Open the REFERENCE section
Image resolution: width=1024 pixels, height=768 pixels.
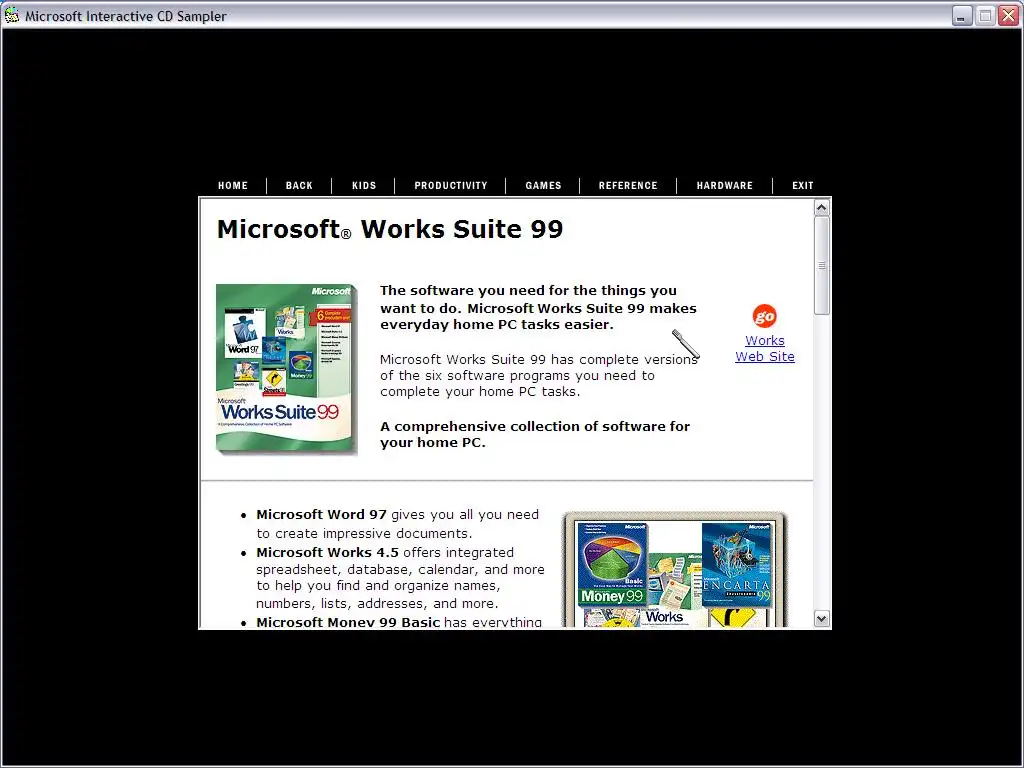pyautogui.click(x=628, y=185)
